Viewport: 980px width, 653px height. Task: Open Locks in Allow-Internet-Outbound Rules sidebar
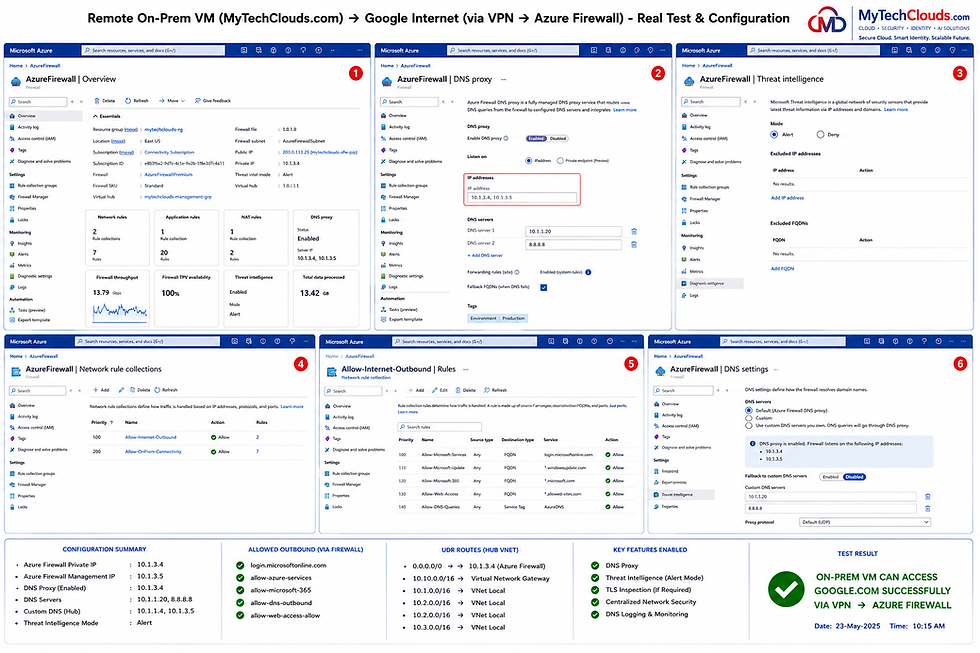pyautogui.click(x=332, y=507)
